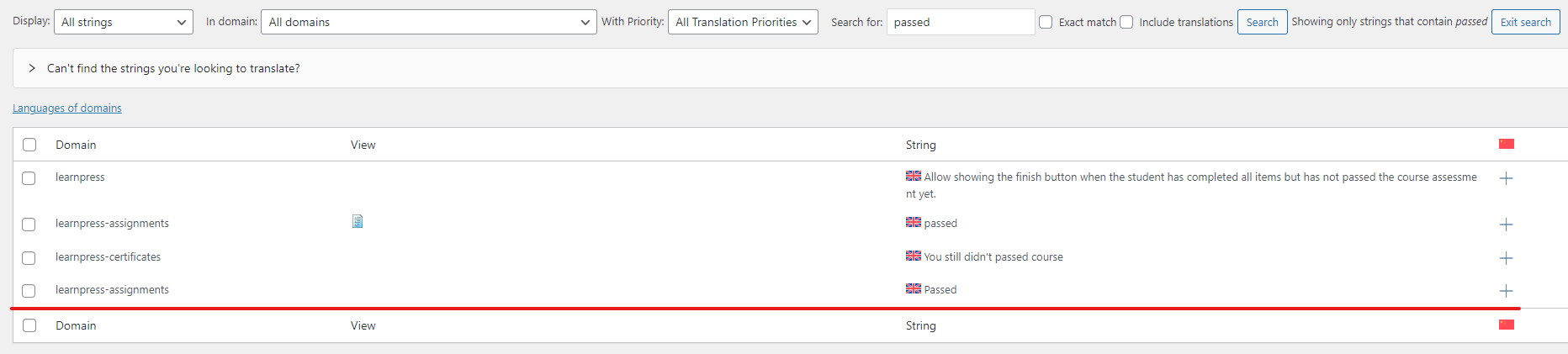This screenshot has width=1568, height=354.
Task: Open the 'All strings' display dropdown
Action: coord(124,22)
